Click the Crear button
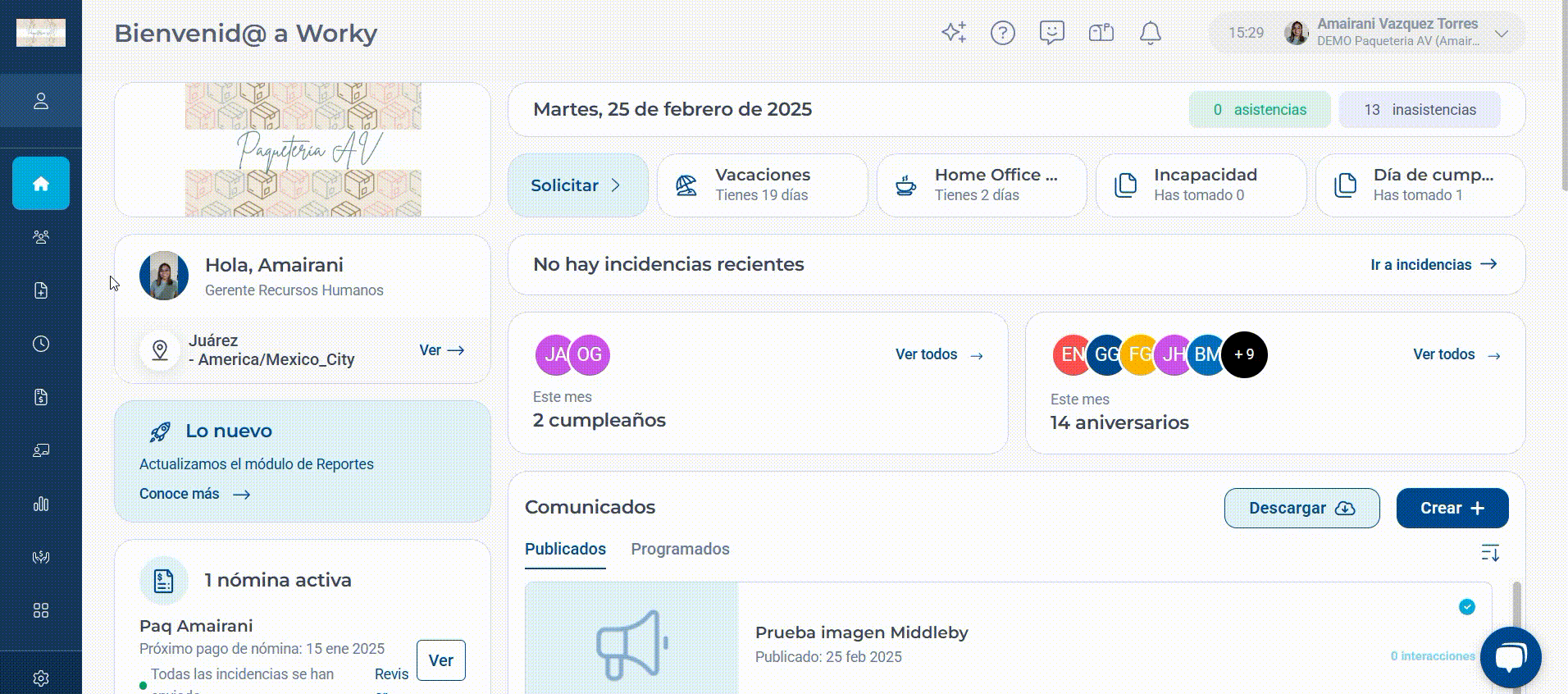The image size is (1568, 694). 1452,508
